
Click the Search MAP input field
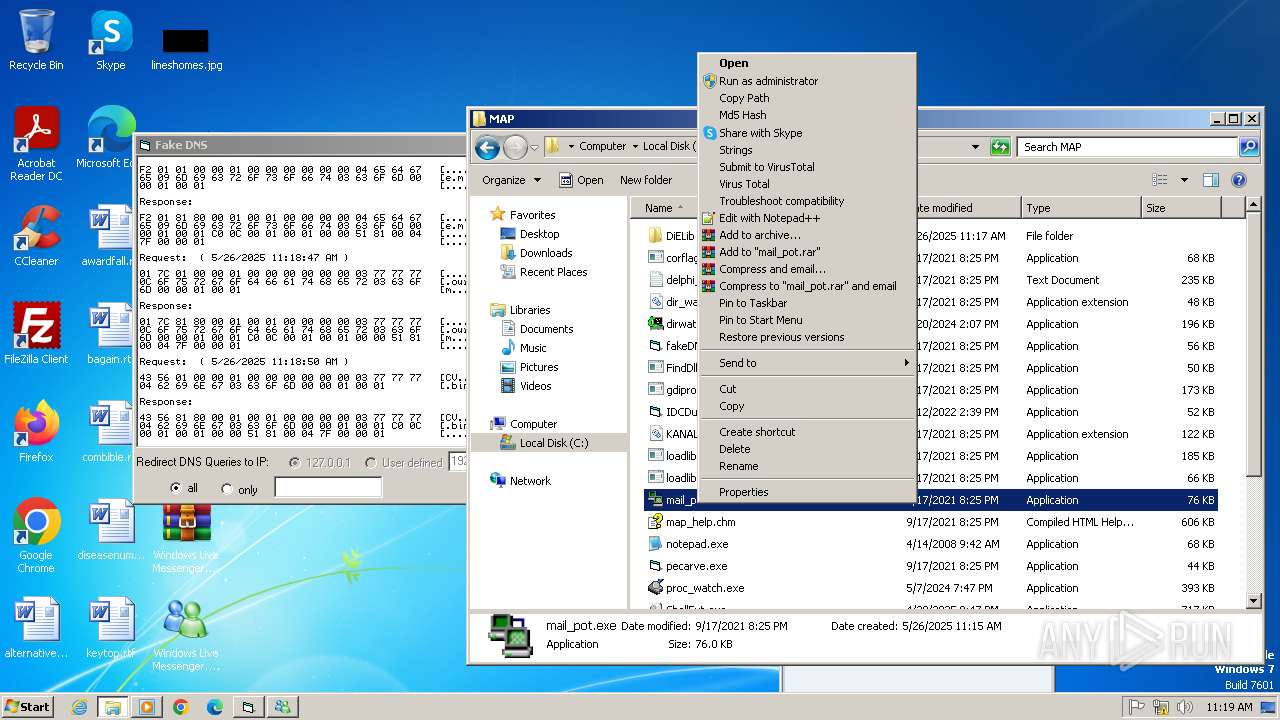[x=1128, y=147]
